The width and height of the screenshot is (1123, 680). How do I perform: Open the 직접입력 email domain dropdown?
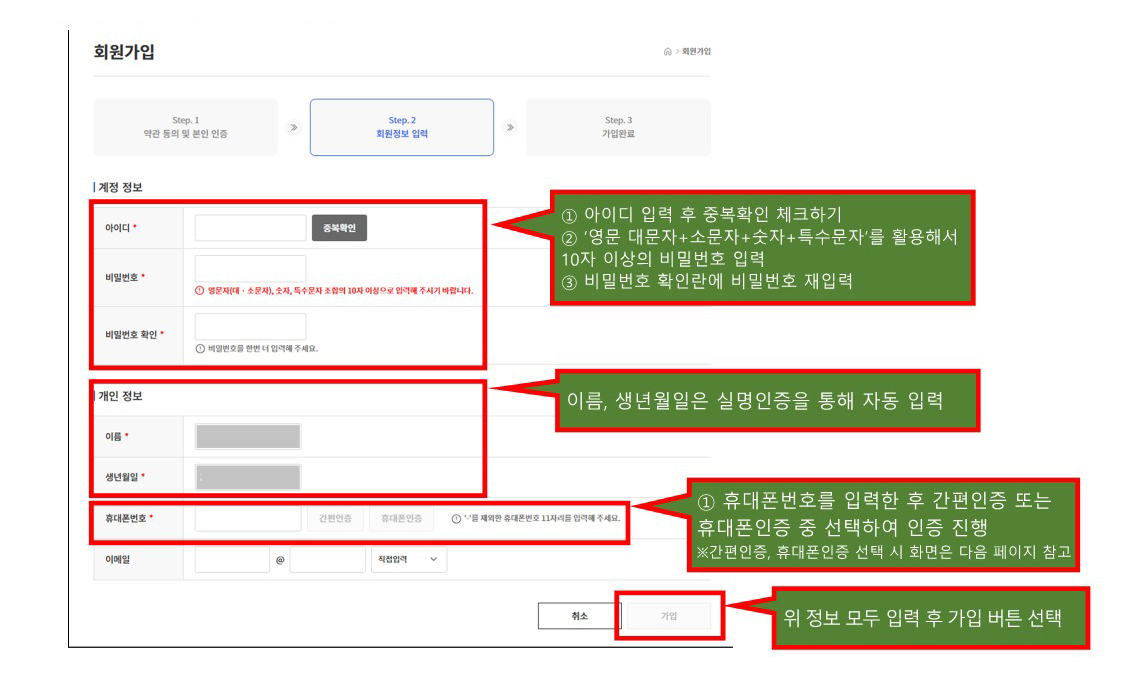409,559
